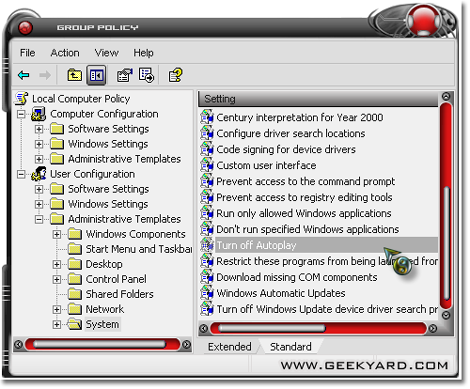This screenshot has width=470, height=389.
Task: Open the Properties toolbar icon
Action: pos(124,75)
